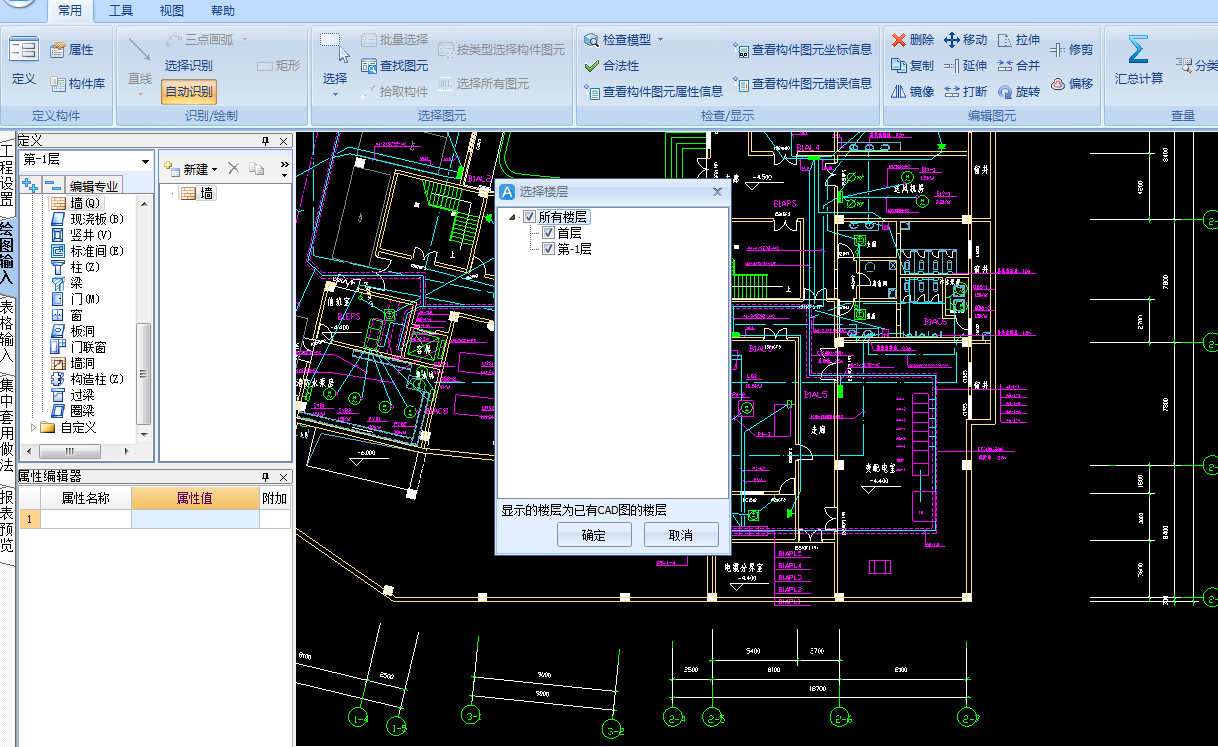Open dropdown under 直线 tool

tap(140, 94)
